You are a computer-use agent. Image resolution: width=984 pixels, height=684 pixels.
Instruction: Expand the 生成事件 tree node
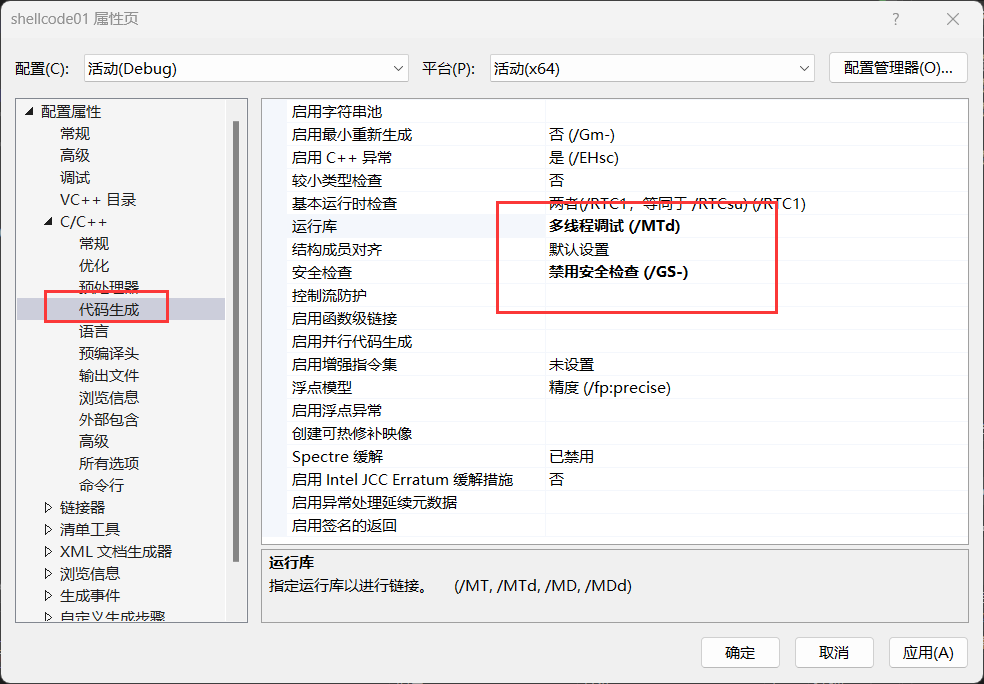[x=48, y=595]
